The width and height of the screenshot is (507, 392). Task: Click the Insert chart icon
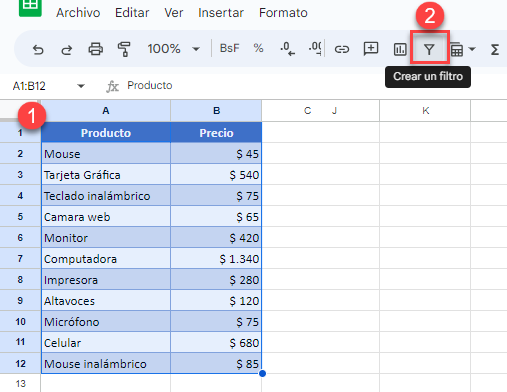pos(400,49)
